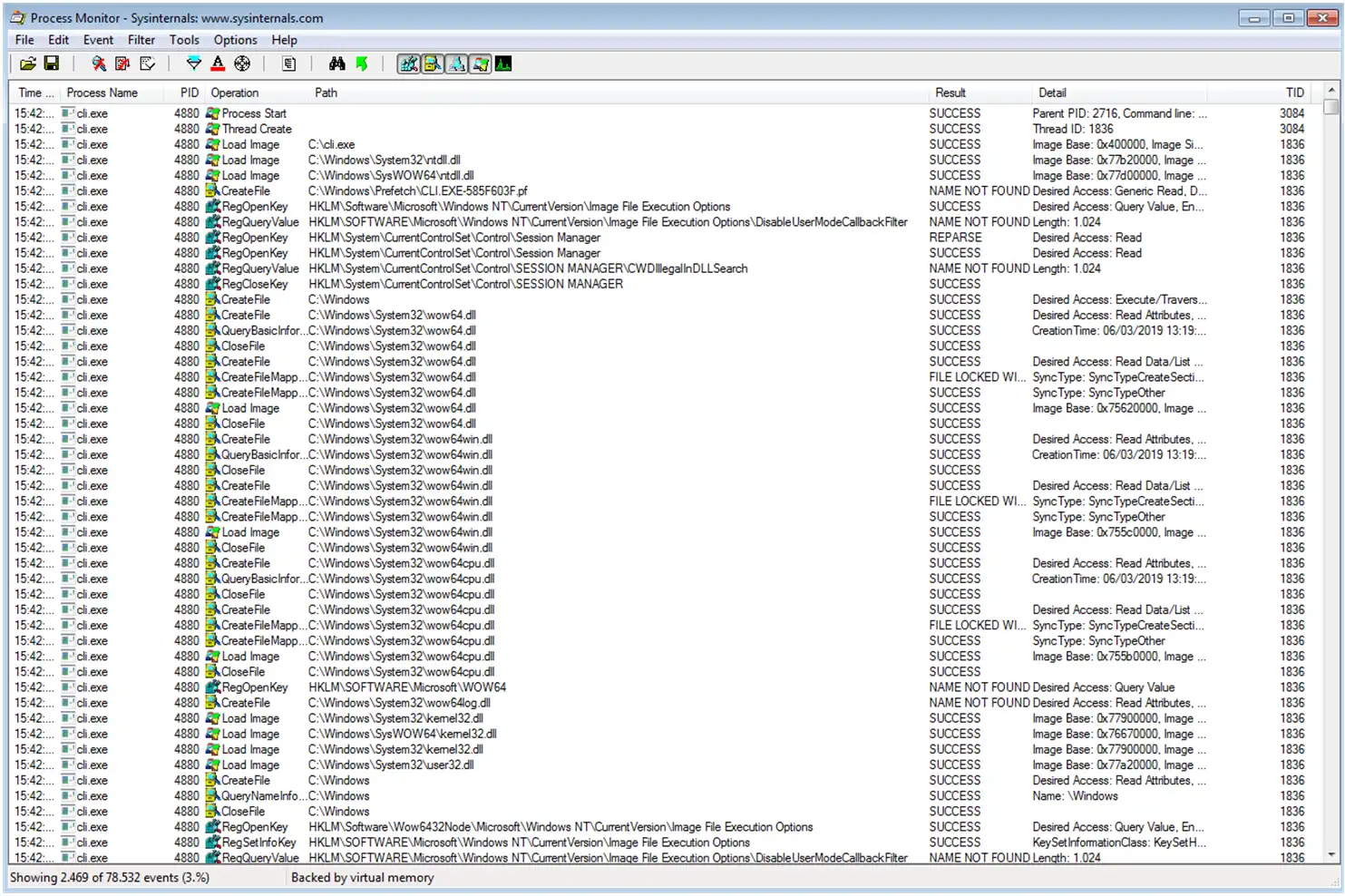1345x896 pixels.
Task: Open the File menu
Action: 24,40
